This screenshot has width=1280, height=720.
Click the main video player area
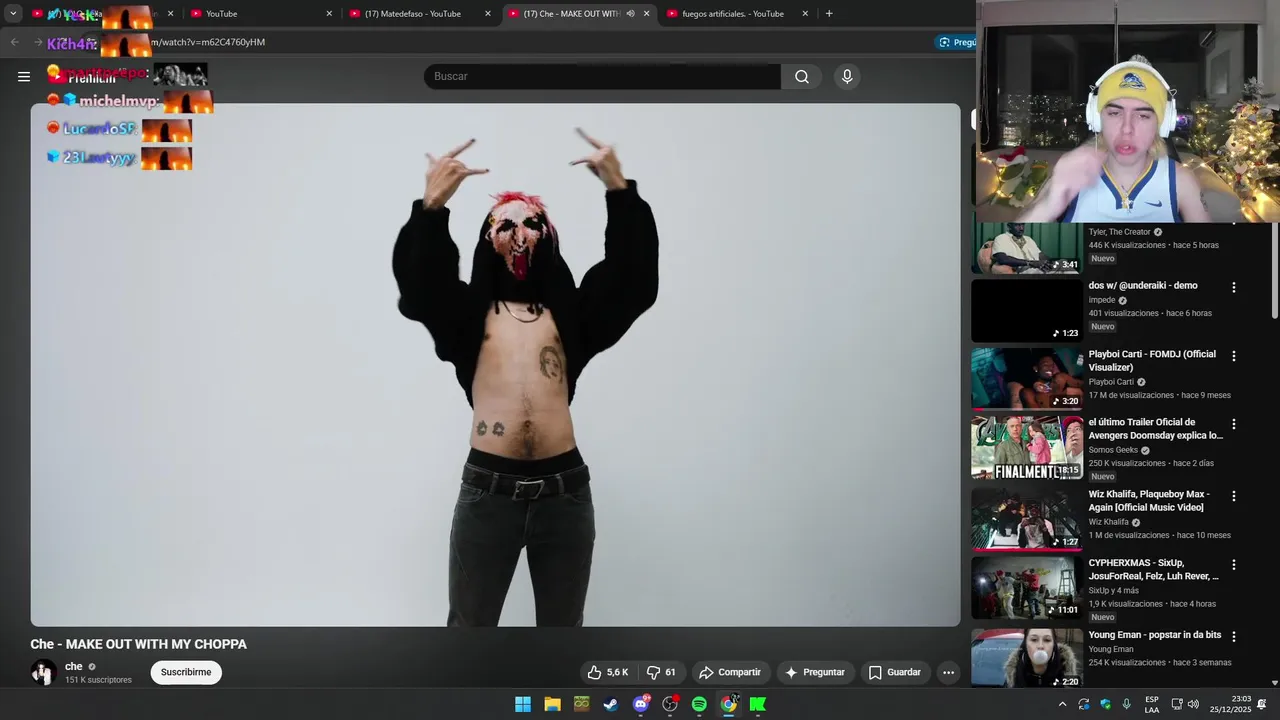495,365
